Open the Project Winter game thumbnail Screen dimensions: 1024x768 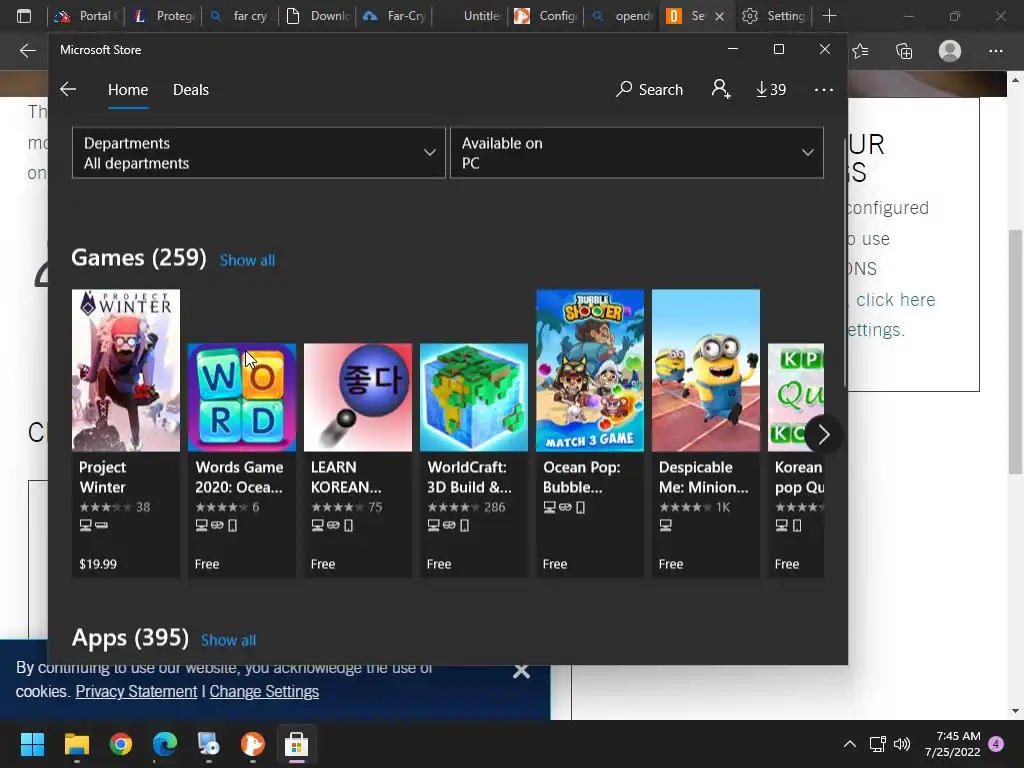(x=126, y=370)
